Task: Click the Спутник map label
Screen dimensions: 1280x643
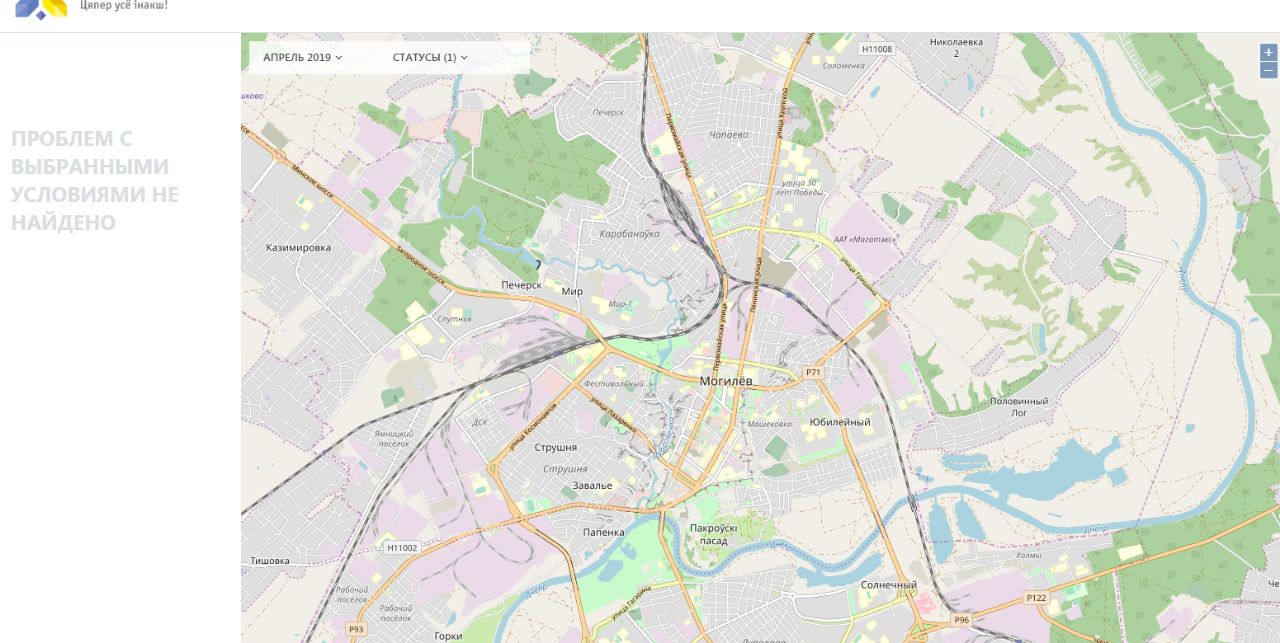Action: click(x=454, y=318)
